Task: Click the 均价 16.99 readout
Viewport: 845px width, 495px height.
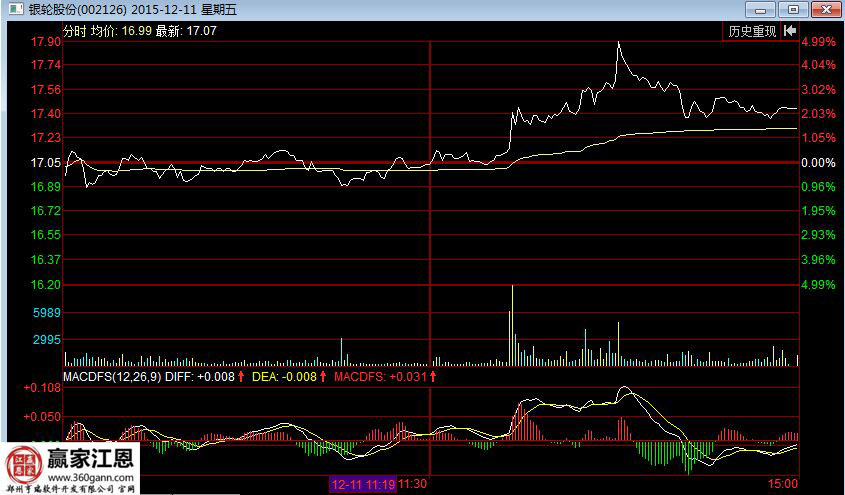Action: point(121,31)
